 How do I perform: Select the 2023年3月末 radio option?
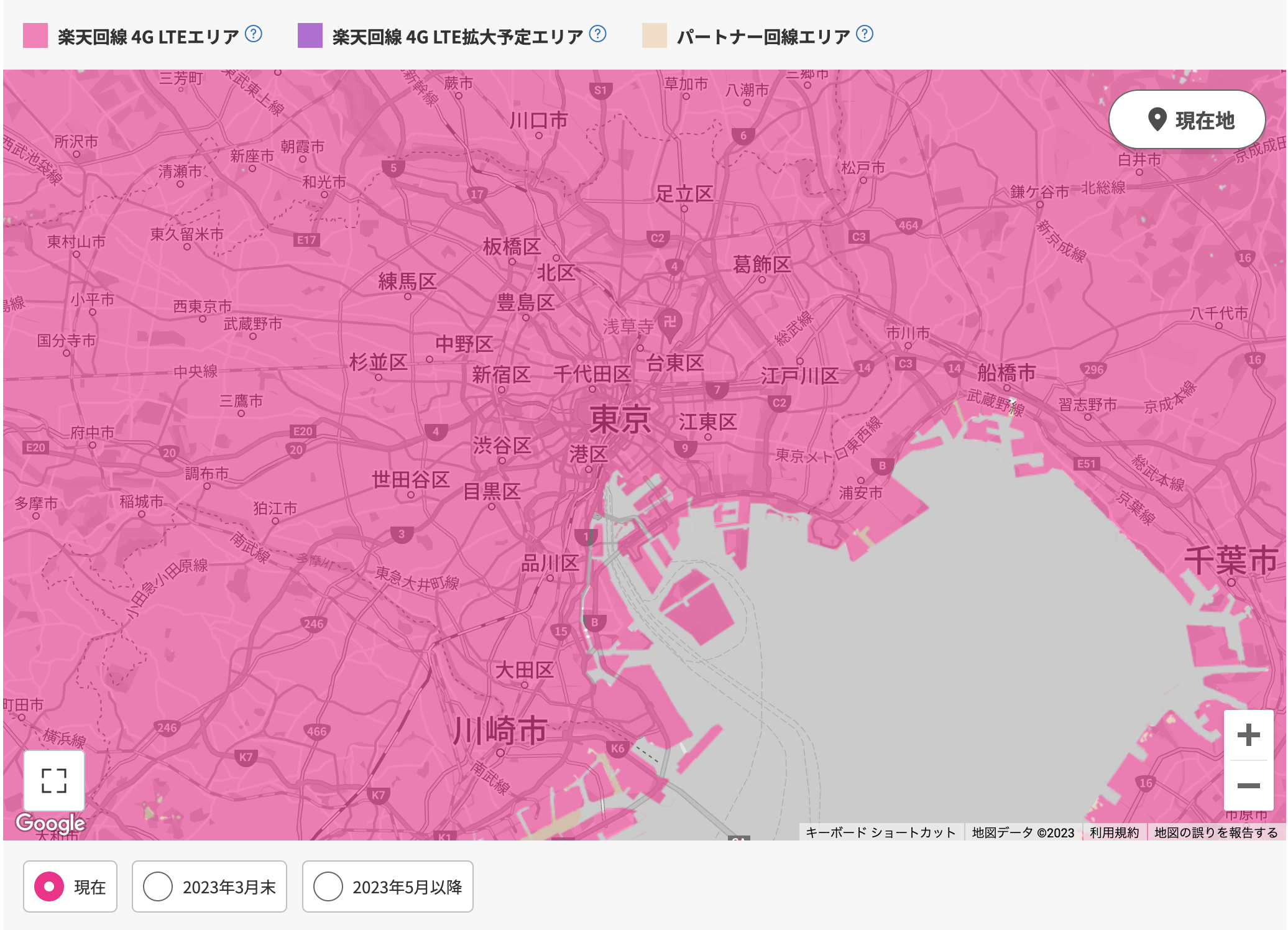[209, 886]
